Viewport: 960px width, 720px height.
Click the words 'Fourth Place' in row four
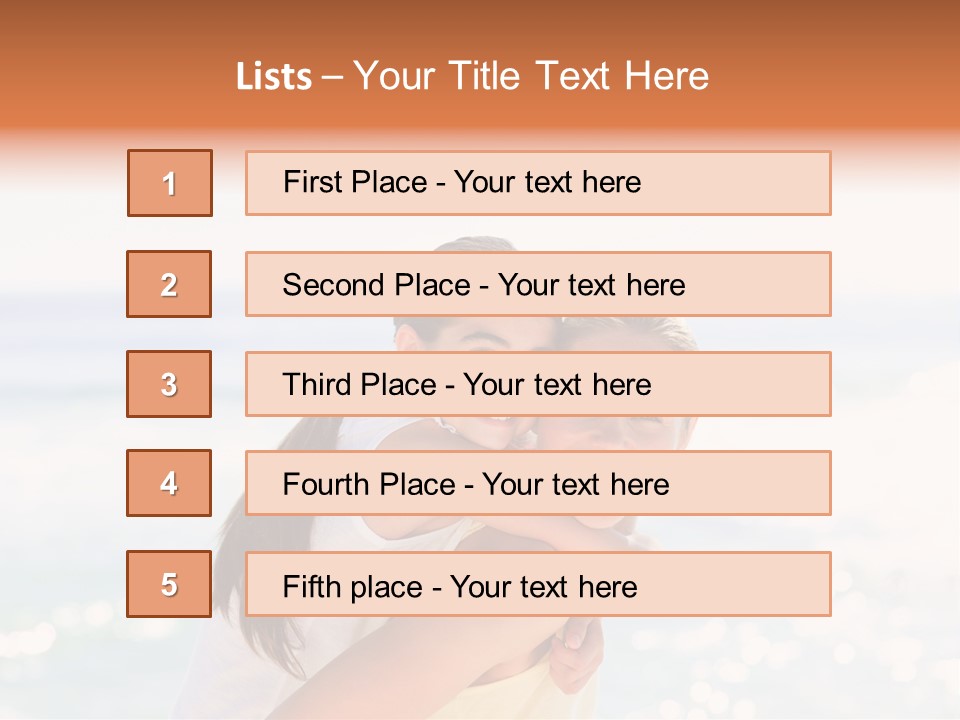tap(368, 485)
